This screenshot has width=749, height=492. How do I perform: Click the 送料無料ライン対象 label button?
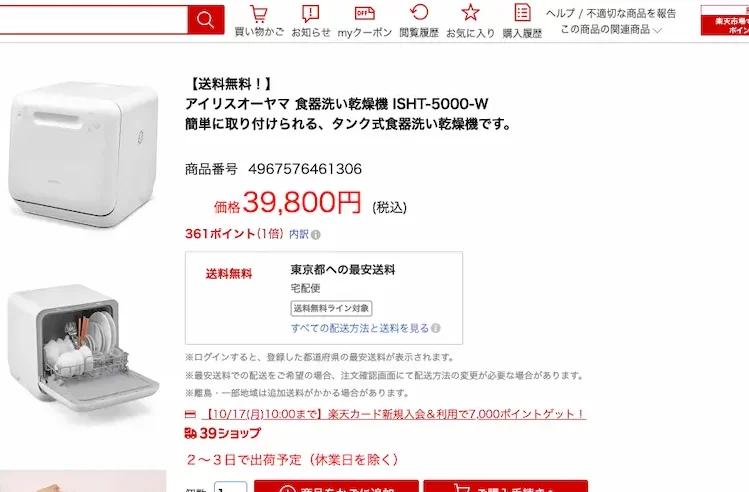click(332, 308)
